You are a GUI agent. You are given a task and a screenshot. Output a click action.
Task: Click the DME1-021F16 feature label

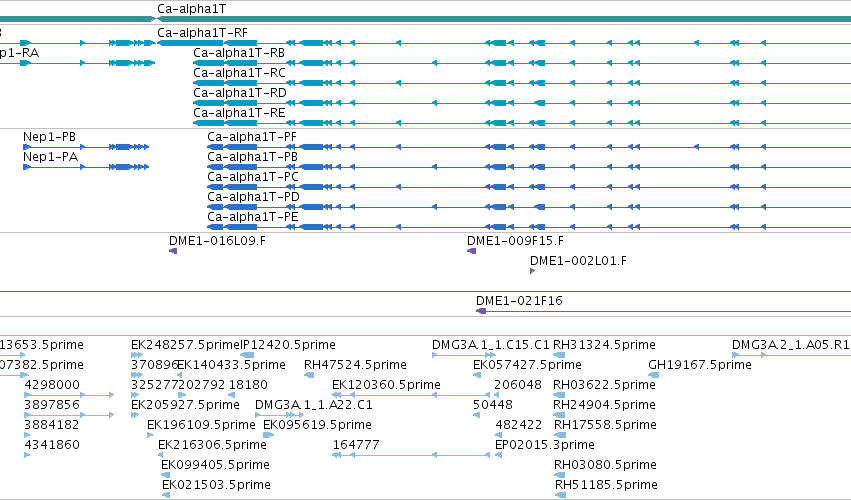(x=519, y=301)
